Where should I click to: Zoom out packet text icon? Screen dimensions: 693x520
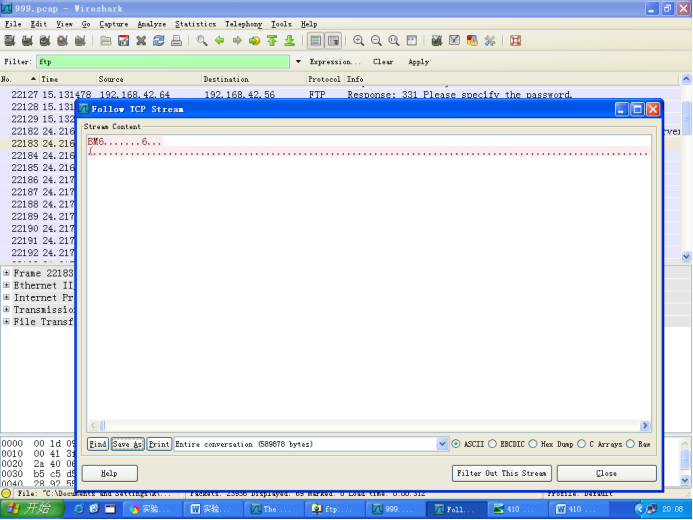376,41
